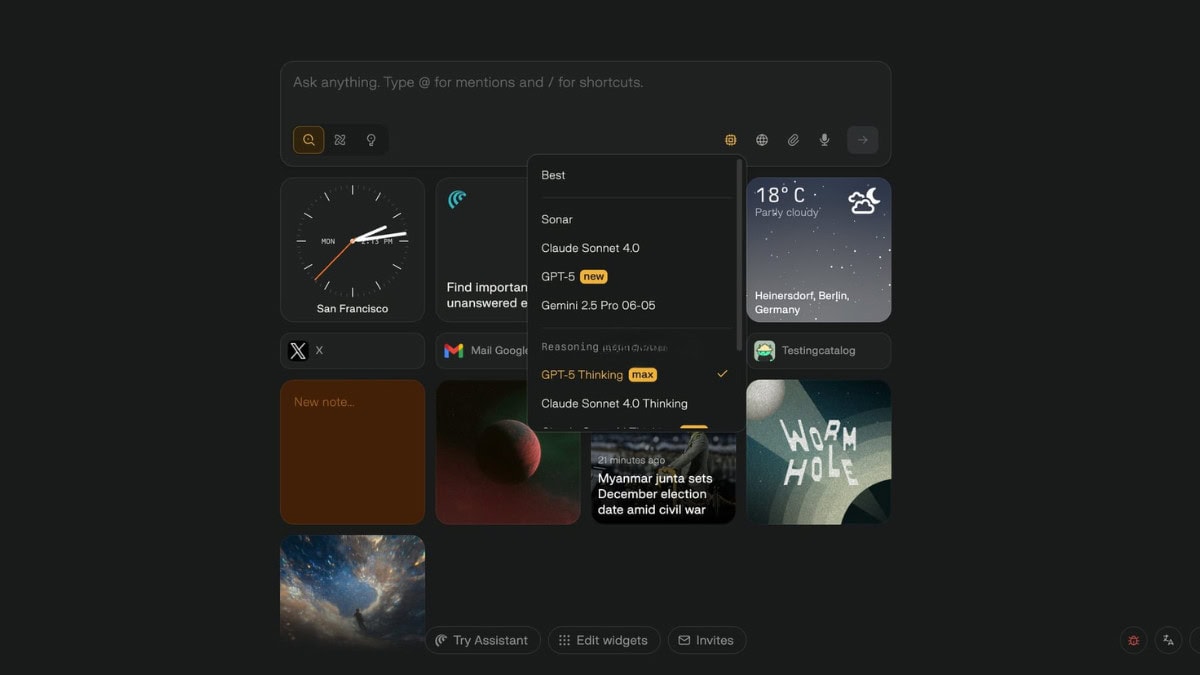The width and height of the screenshot is (1200, 675).
Task: Open the sources globe icon
Action: [x=762, y=140]
